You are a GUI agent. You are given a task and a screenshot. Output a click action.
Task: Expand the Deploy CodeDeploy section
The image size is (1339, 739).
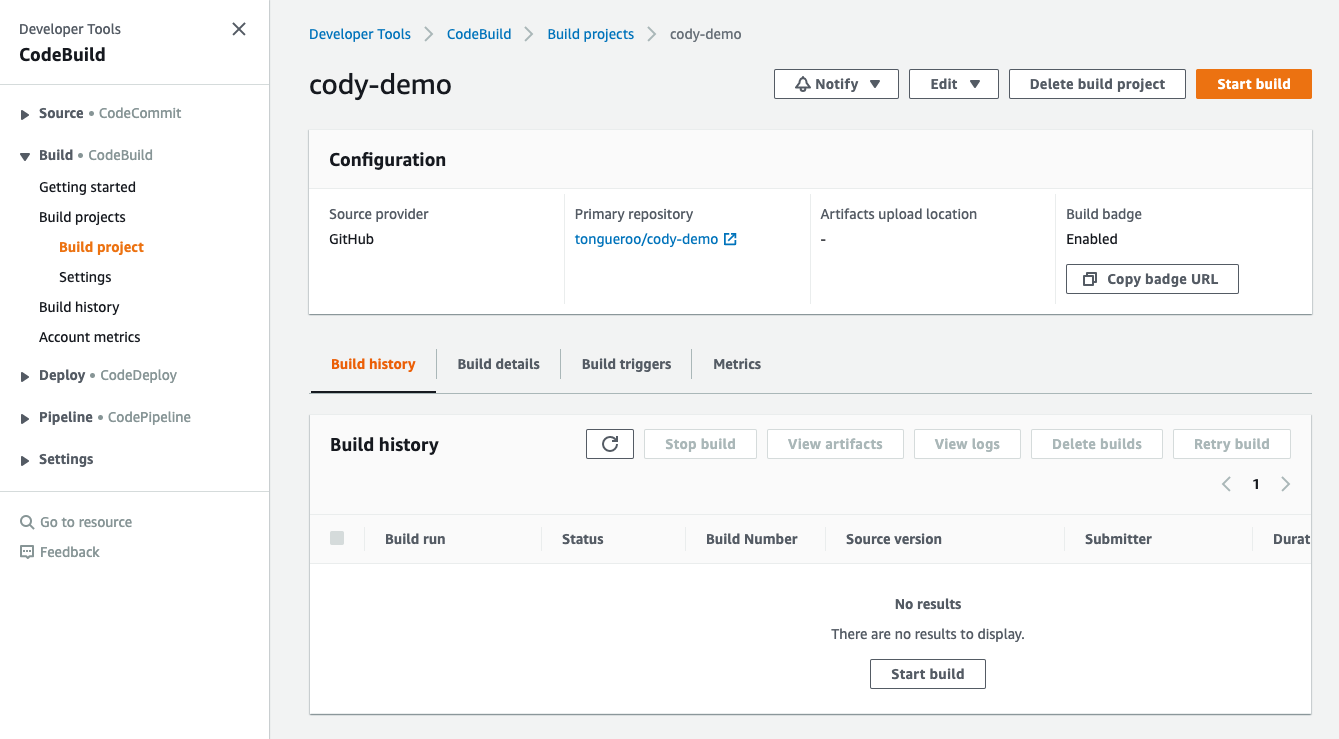coord(25,376)
